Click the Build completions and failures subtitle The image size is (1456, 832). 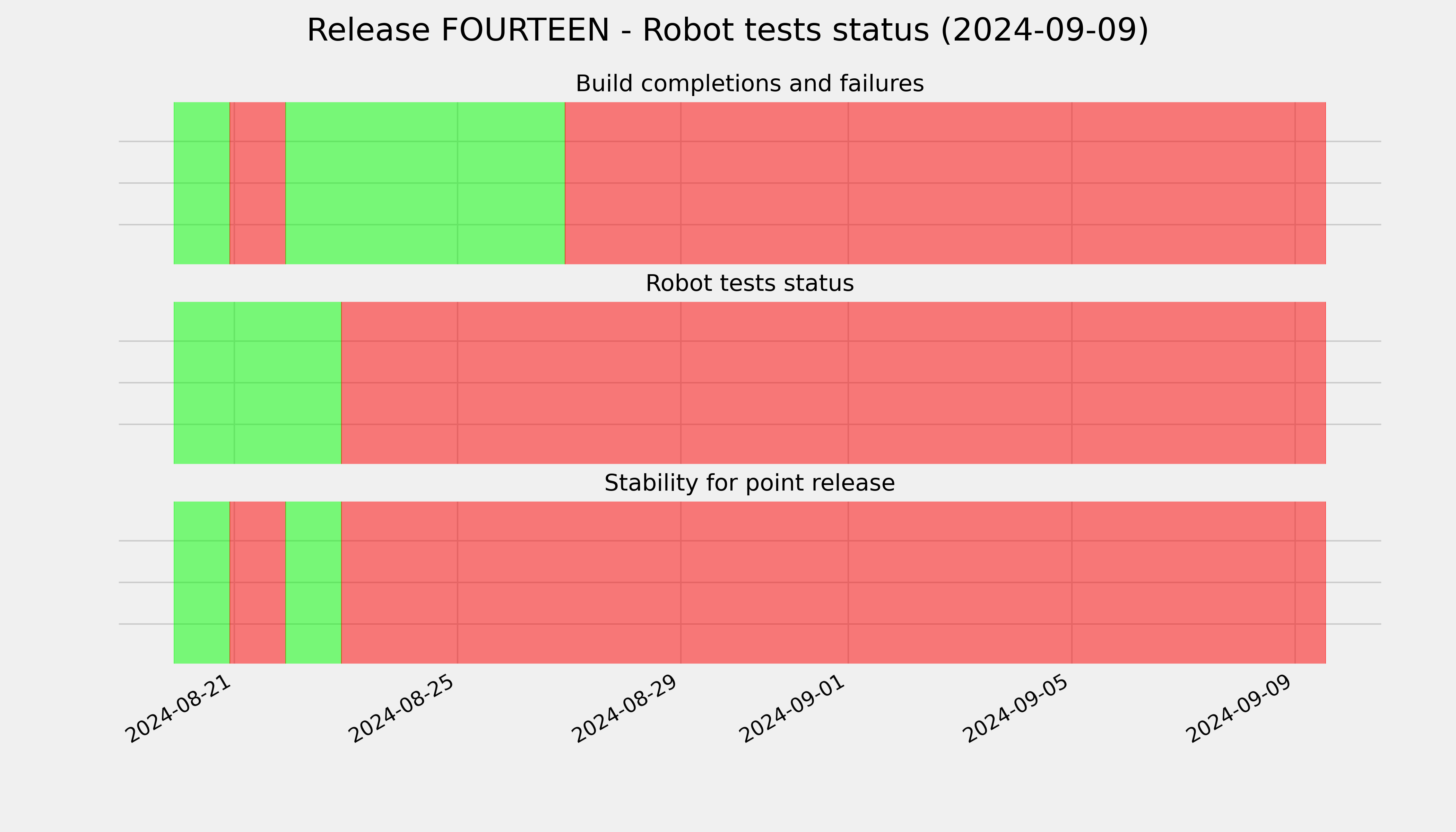tap(749, 84)
